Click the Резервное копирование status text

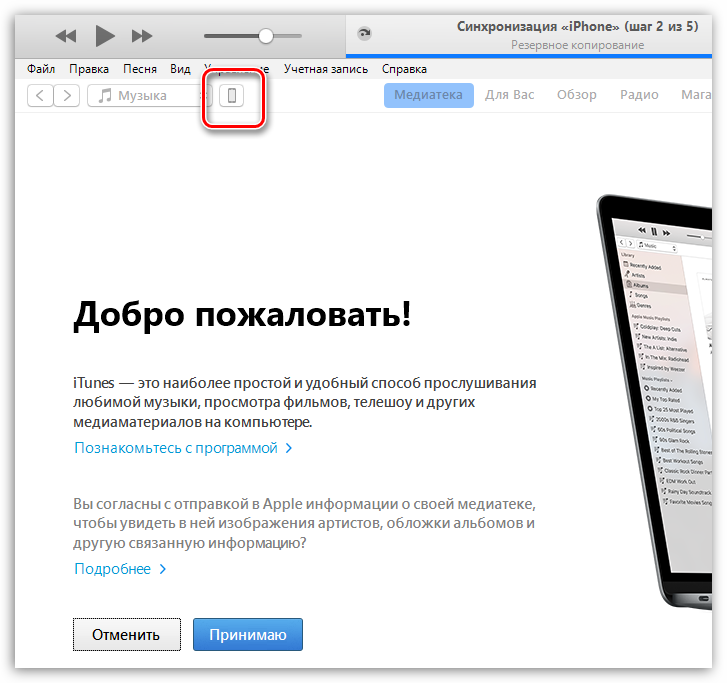click(x=577, y=45)
